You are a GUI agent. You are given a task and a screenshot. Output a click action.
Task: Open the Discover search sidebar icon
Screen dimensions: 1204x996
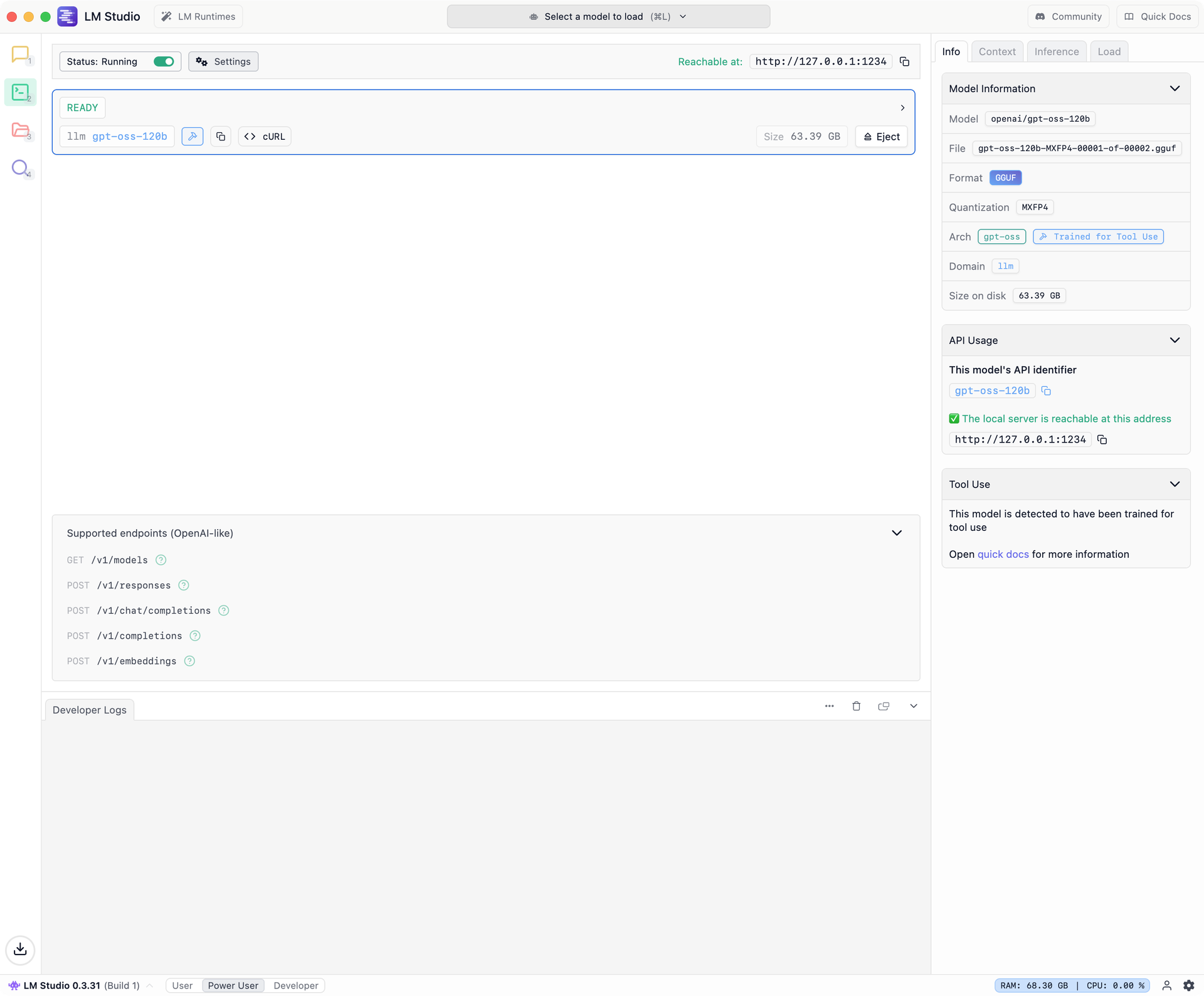click(20, 168)
